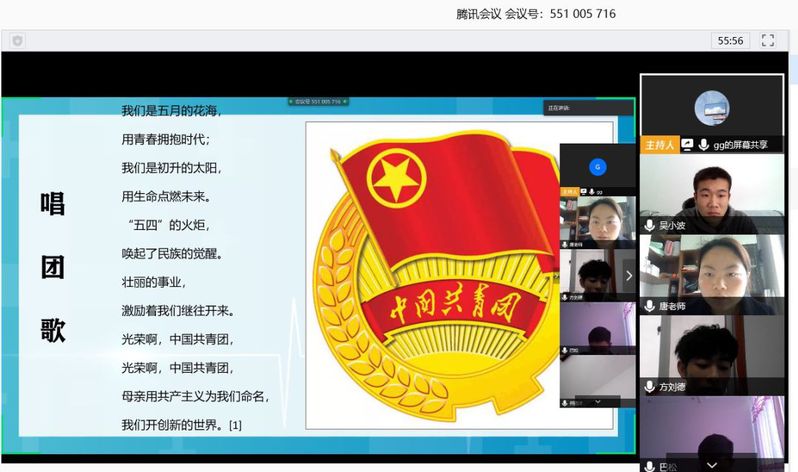Viewport: 798px width, 472px height.
Task: Click the shield security icon at top left
Action: click(17, 40)
